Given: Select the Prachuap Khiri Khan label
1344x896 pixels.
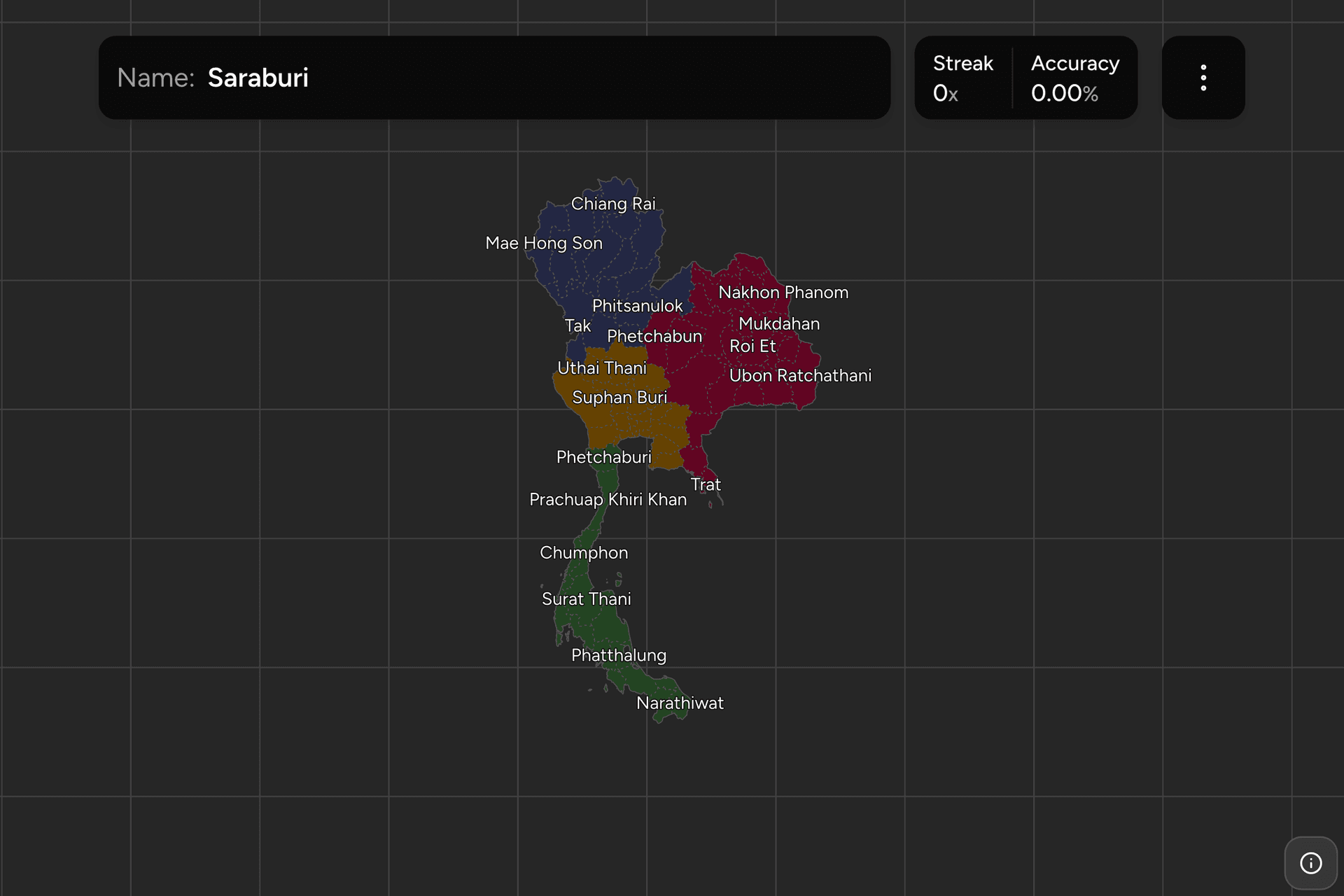Looking at the screenshot, I should [608, 500].
